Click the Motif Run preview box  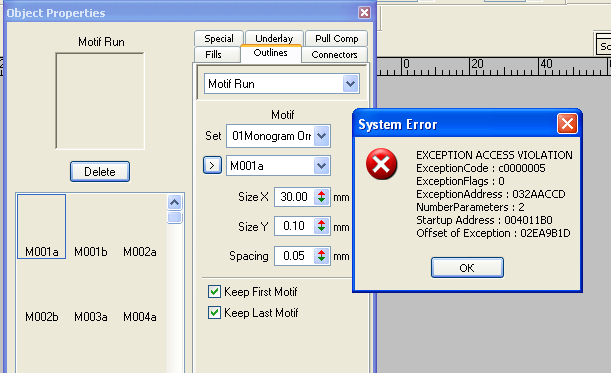tap(100, 101)
